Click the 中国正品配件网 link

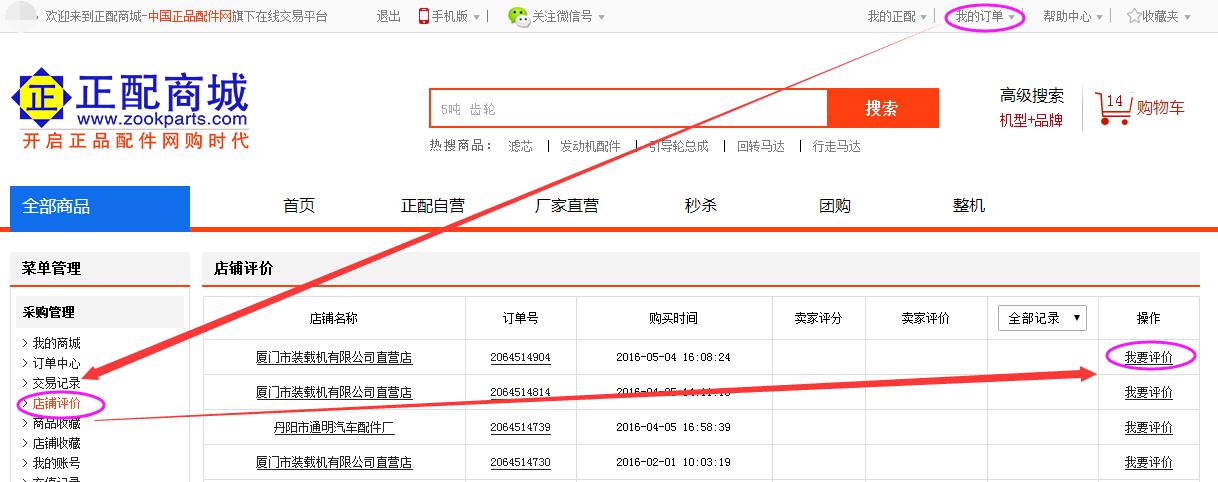click(x=190, y=16)
